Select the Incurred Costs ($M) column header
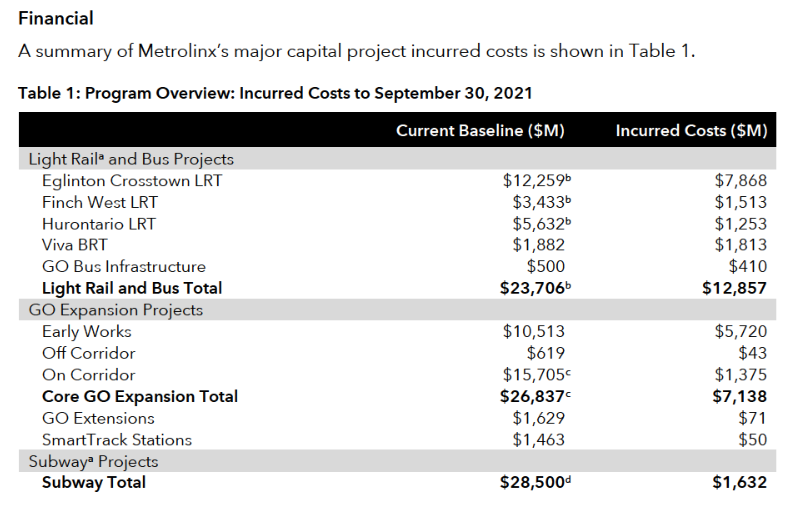 point(691,131)
